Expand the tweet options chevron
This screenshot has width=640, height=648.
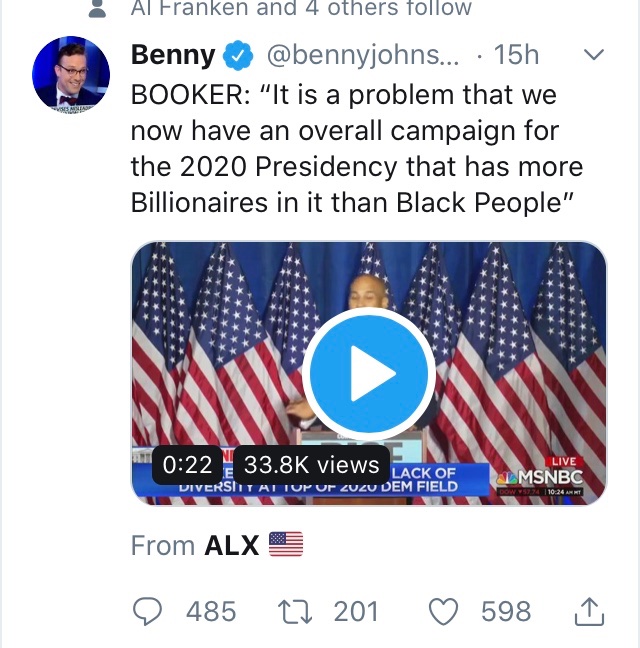click(594, 56)
